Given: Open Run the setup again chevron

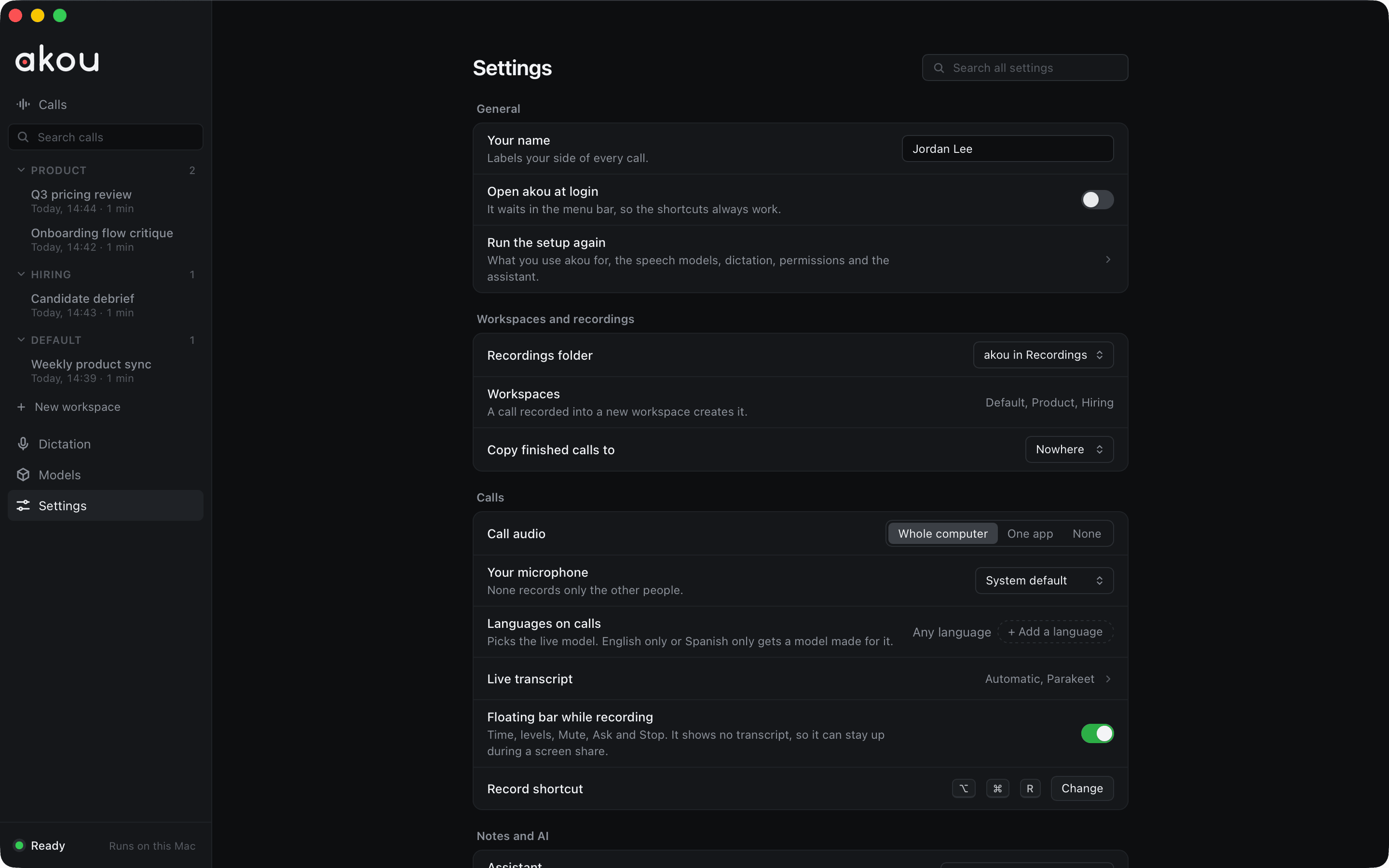Looking at the screenshot, I should 1108,259.
